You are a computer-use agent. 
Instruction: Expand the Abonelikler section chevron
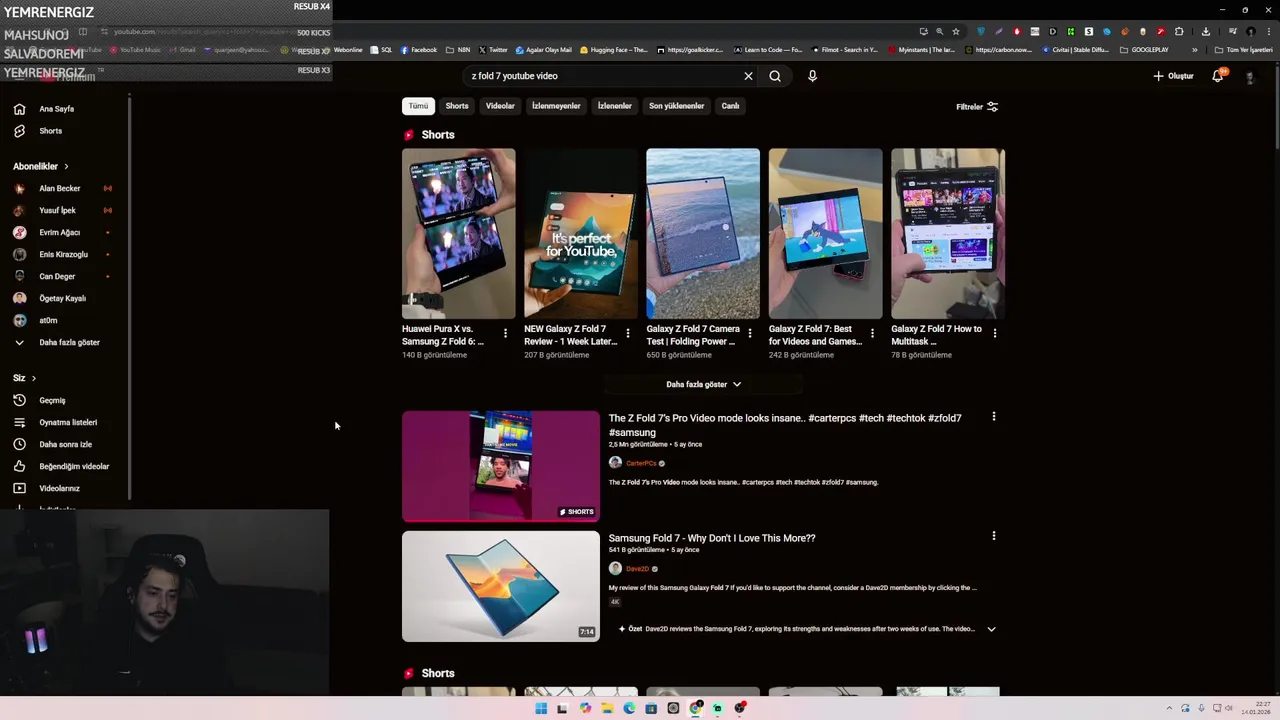click(x=66, y=166)
